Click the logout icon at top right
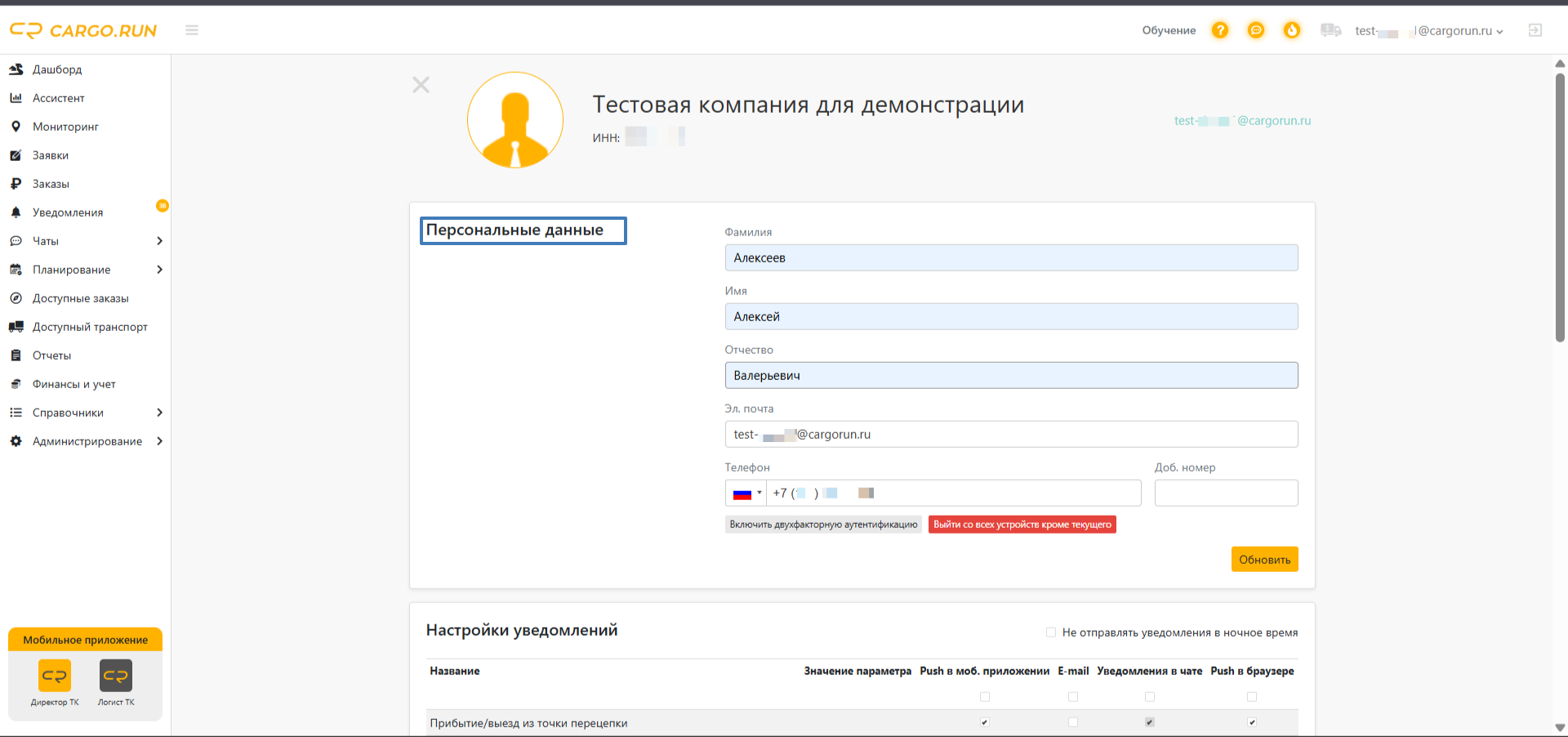 pos(1535,30)
